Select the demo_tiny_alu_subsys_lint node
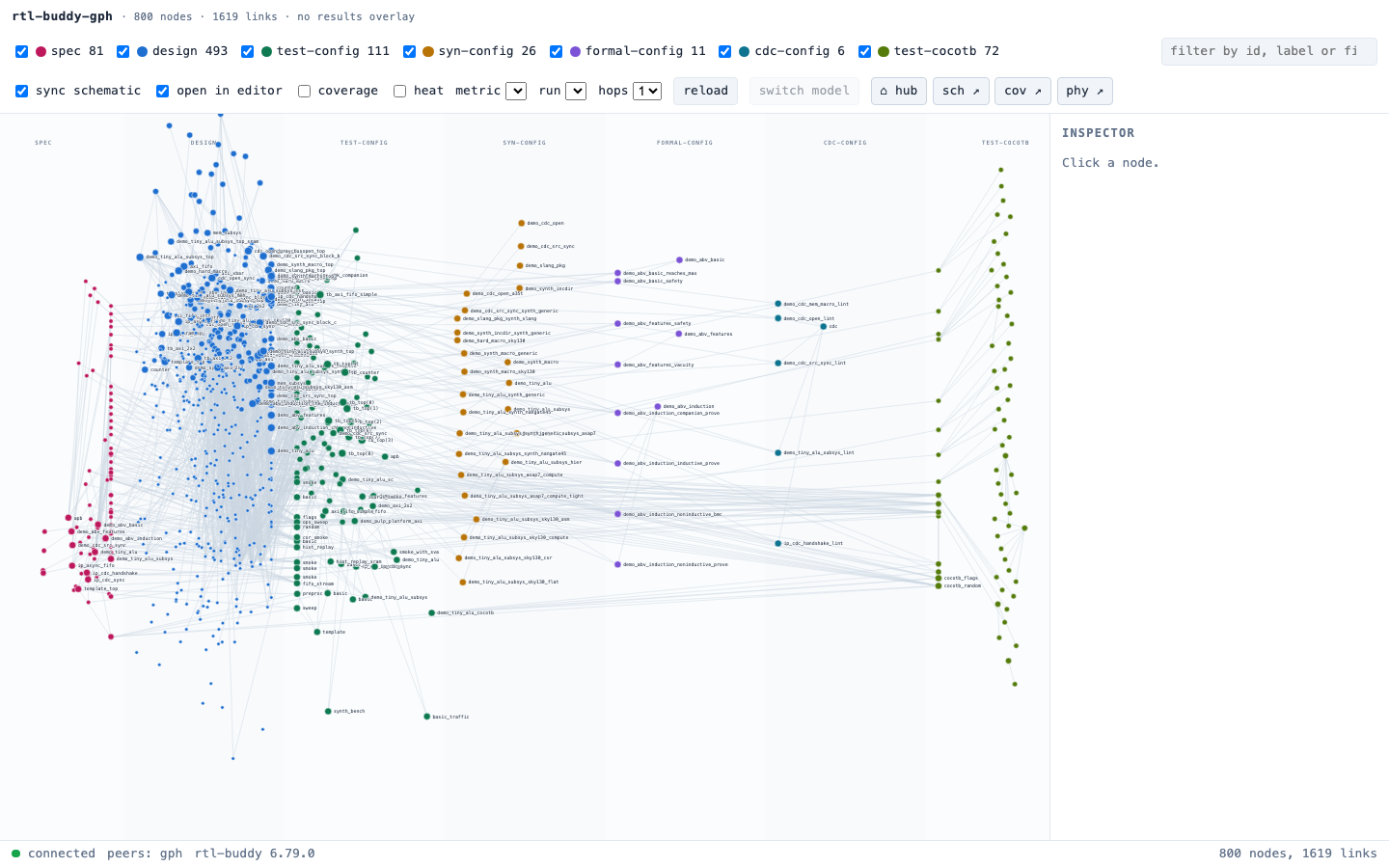 pos(778,452)
